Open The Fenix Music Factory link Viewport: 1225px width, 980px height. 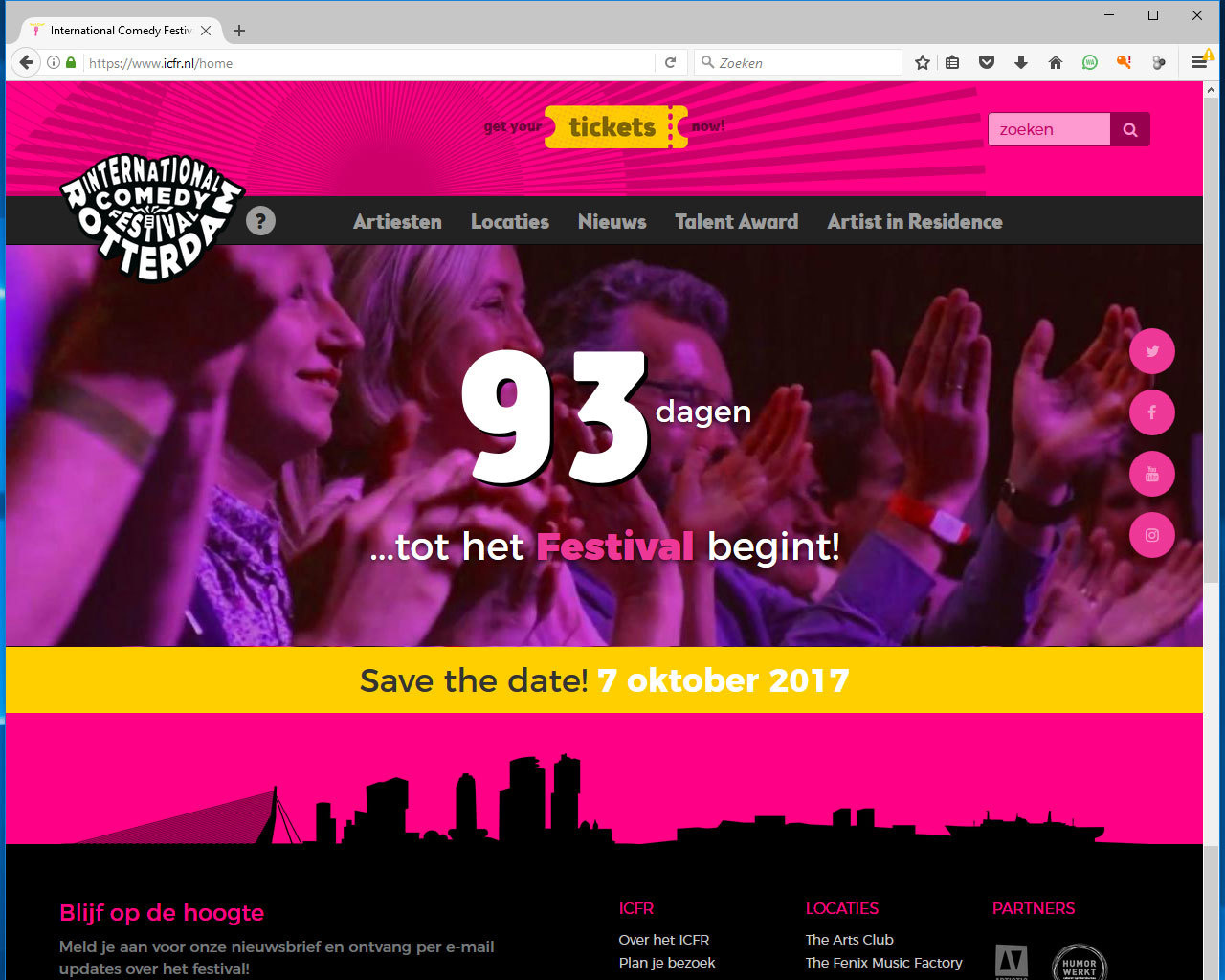(883, 963)
